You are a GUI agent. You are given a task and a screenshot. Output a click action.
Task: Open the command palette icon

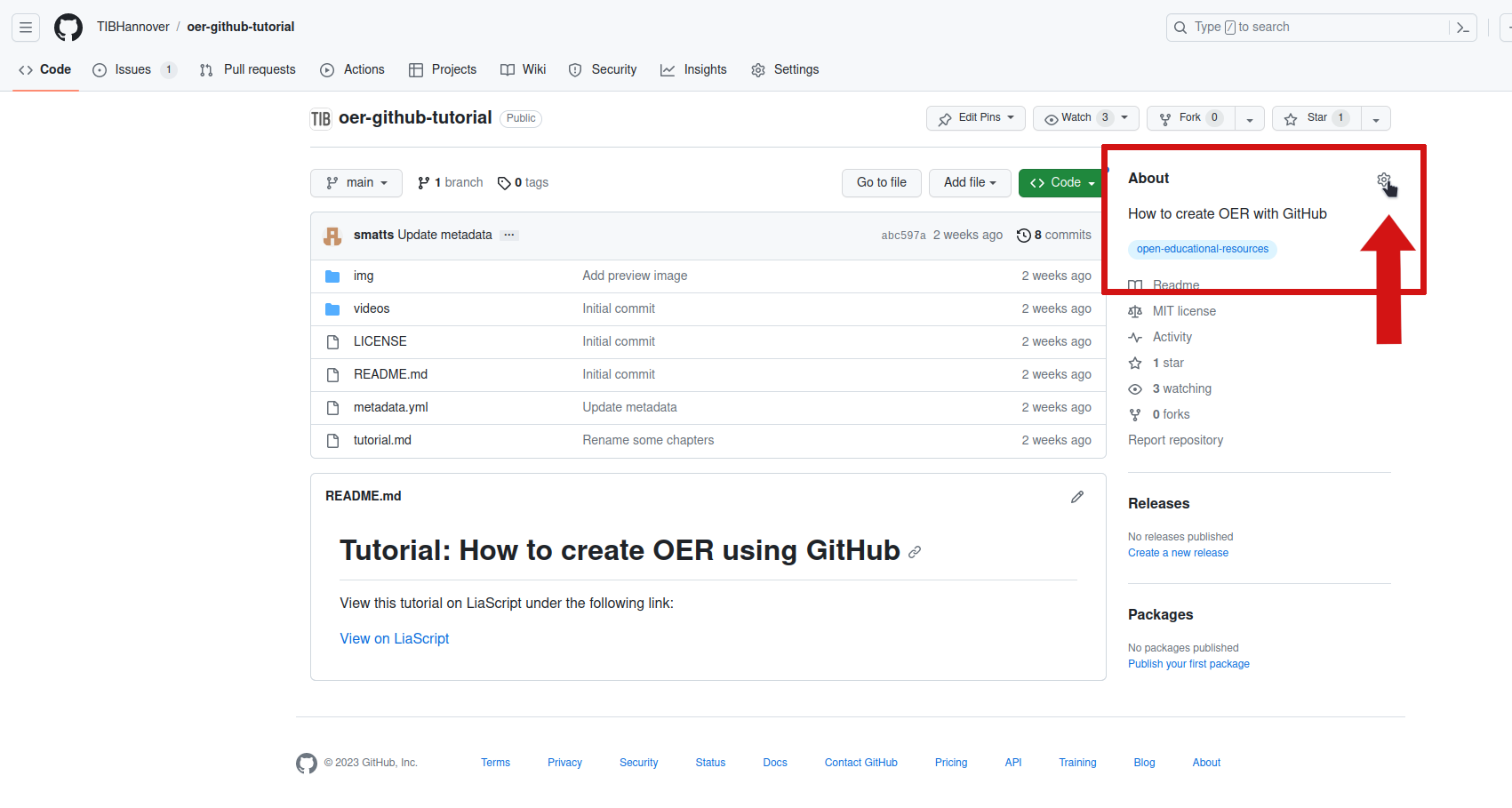[1463, 28]
